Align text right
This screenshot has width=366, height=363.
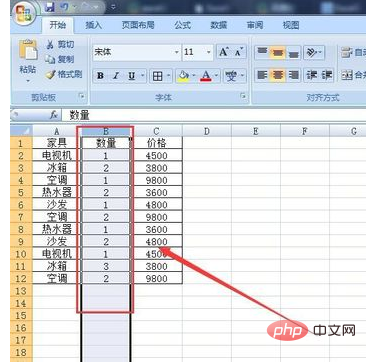(293, 75)
